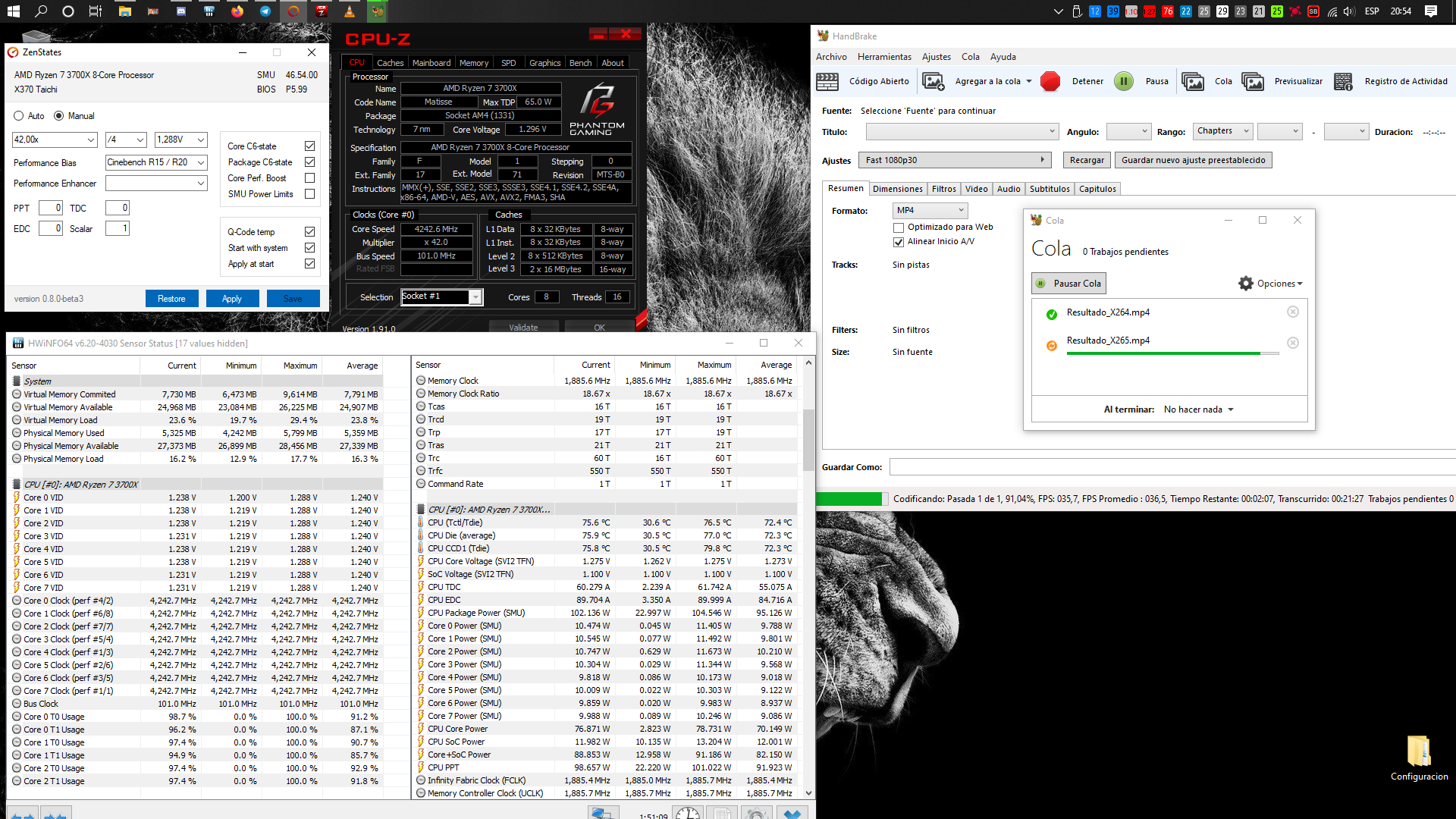Image resolution: width=1456 pixels, height=819 pixels.
Task: Toggle Apply at start checkbox
Action: [309, 263]
